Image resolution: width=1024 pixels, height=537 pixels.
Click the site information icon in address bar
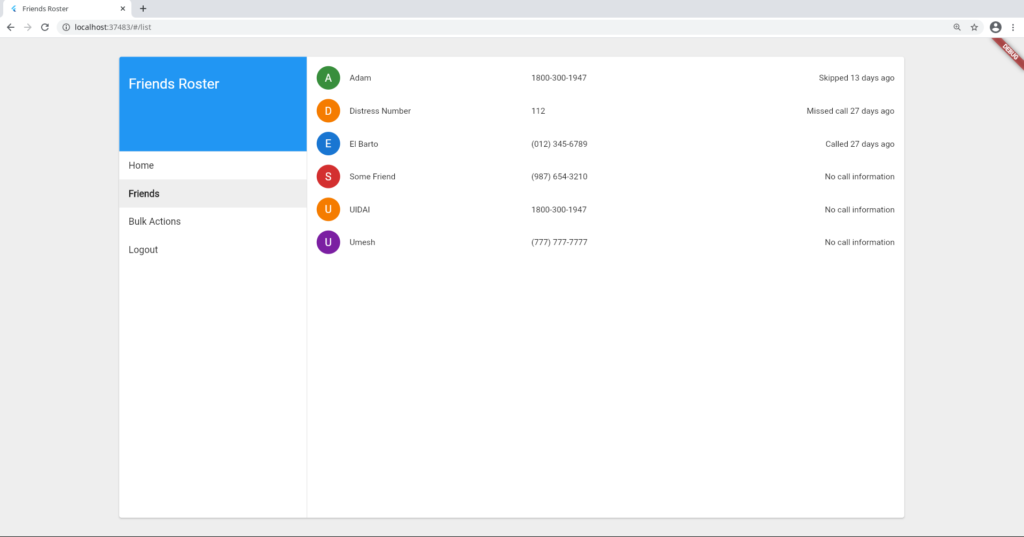66,27
